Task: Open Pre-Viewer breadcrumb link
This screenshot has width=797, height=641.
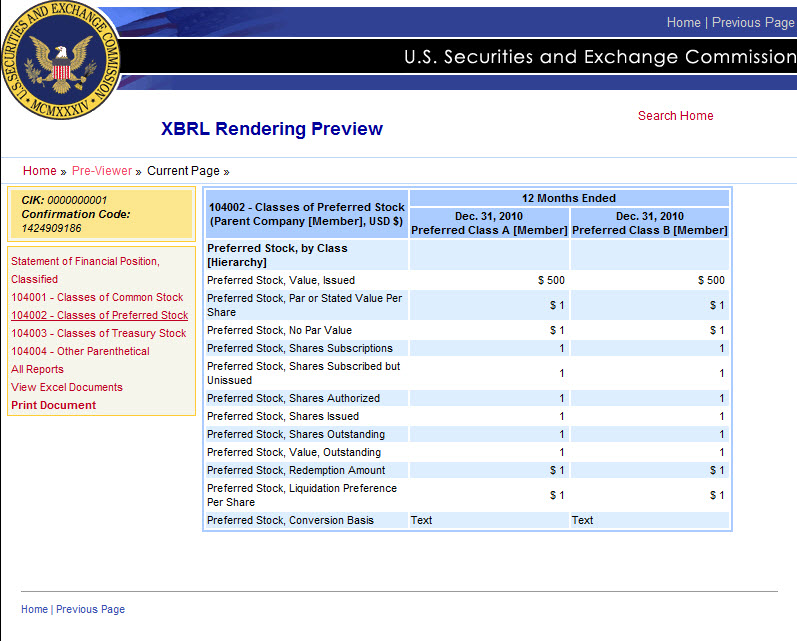Action: click(102, 171)
